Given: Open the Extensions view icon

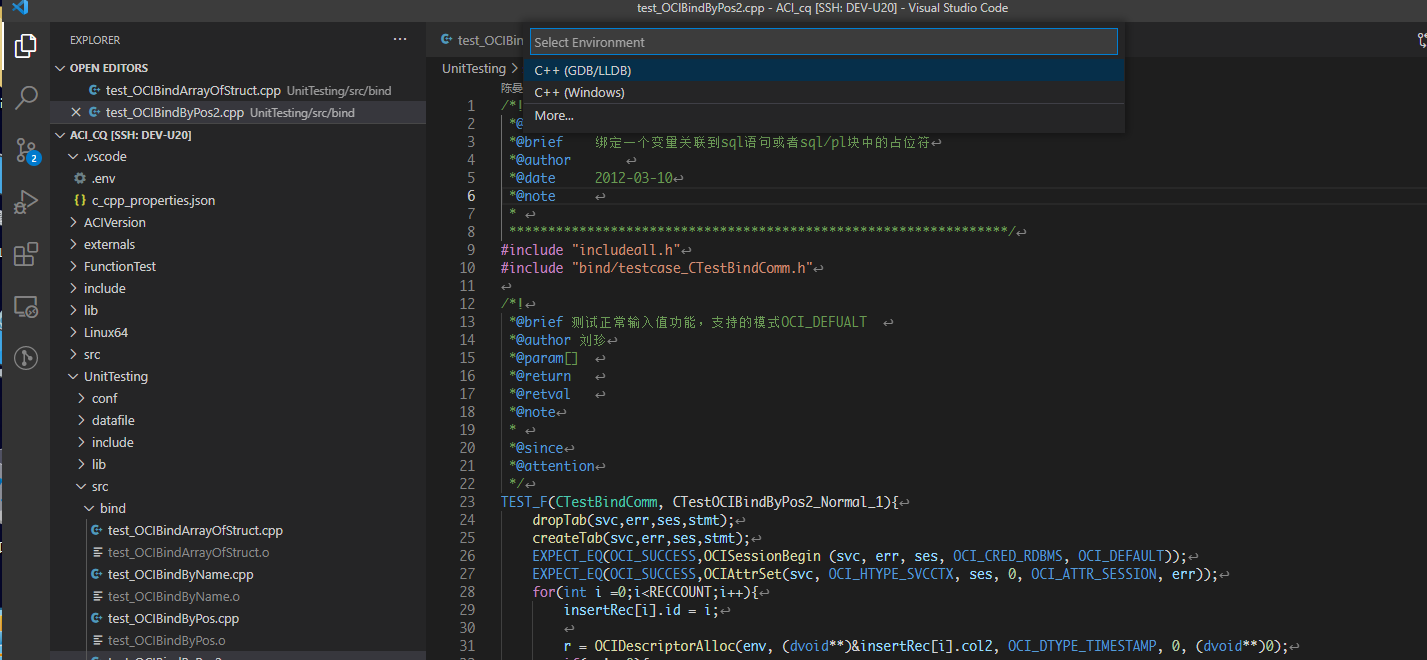Looking at the screenshot, I should coord(26,254).
